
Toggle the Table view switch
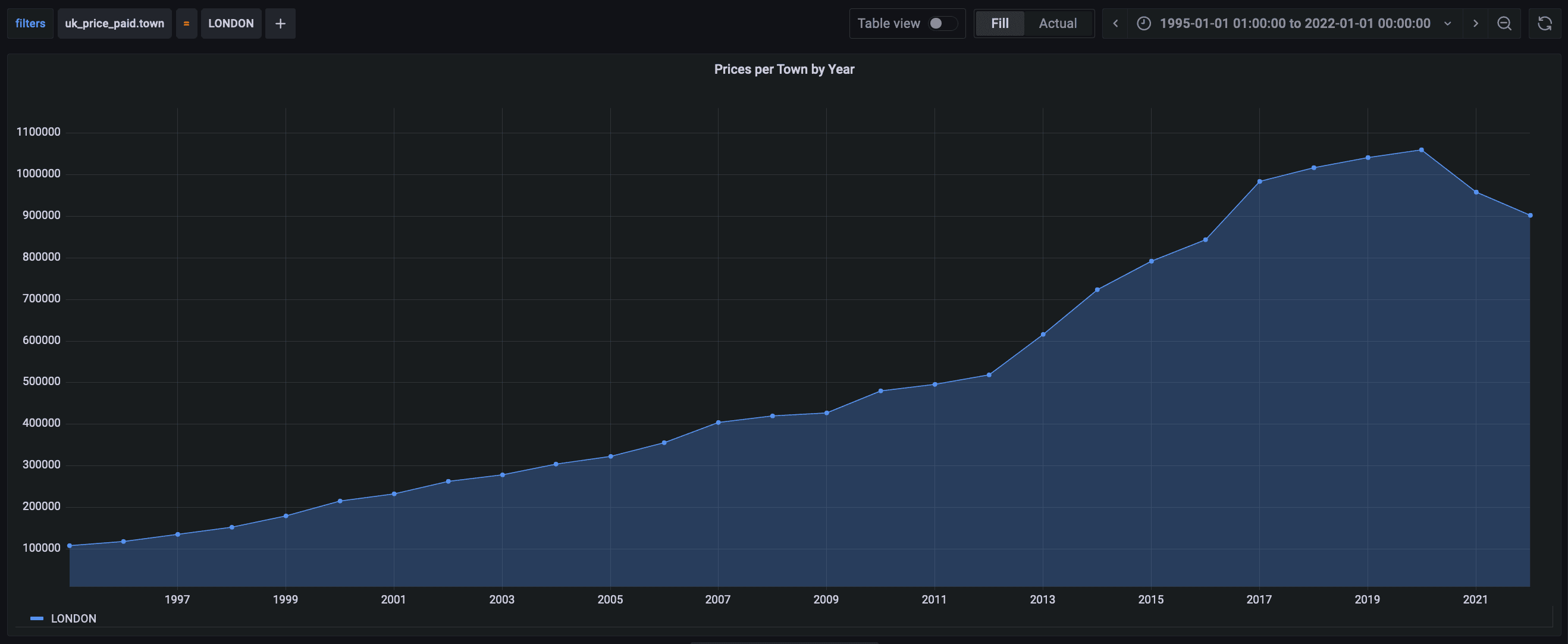coord(943,24)
